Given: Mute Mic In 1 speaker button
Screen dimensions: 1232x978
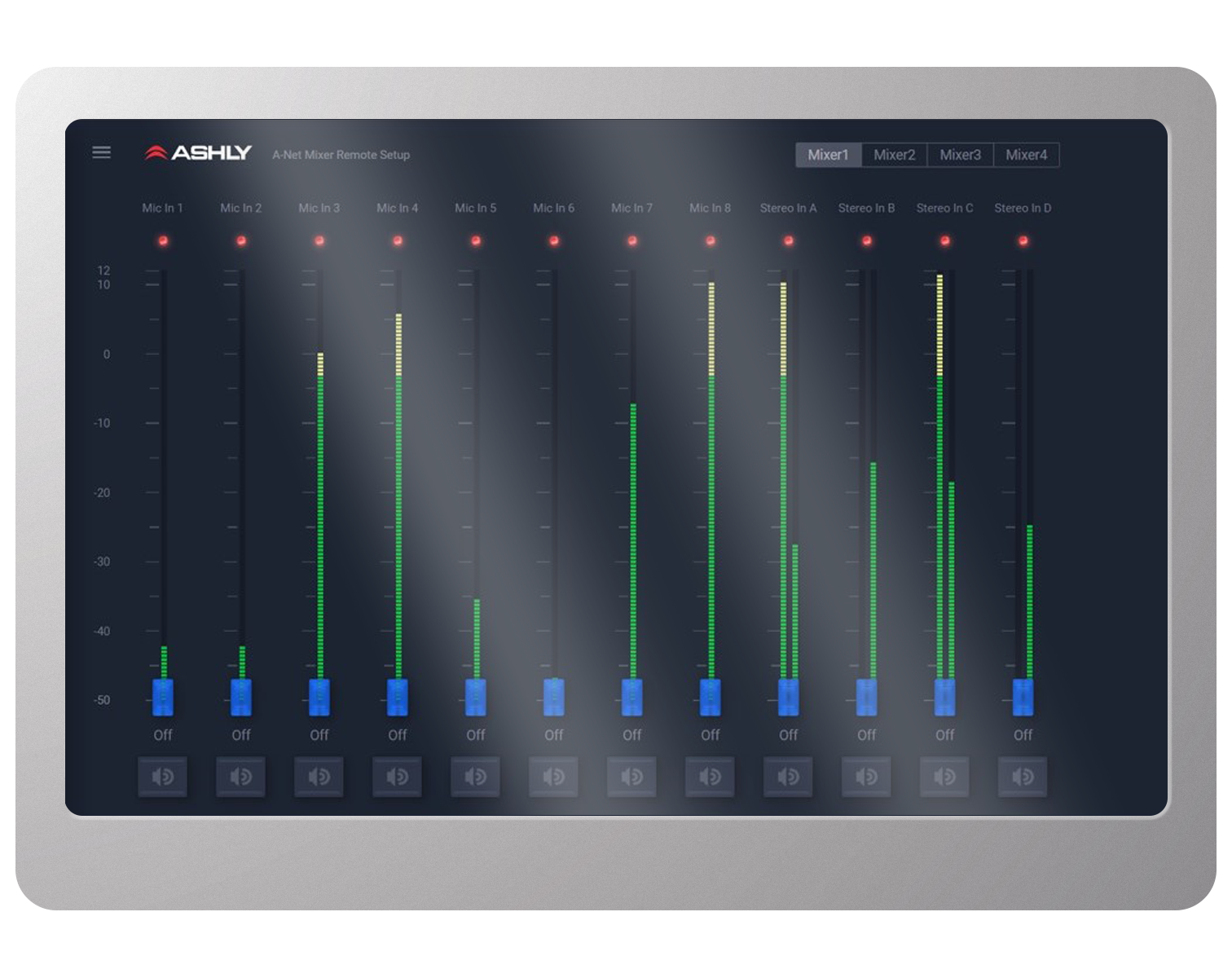Looking at the screenshot, I should pyautogui.click(x=162, y=778).
